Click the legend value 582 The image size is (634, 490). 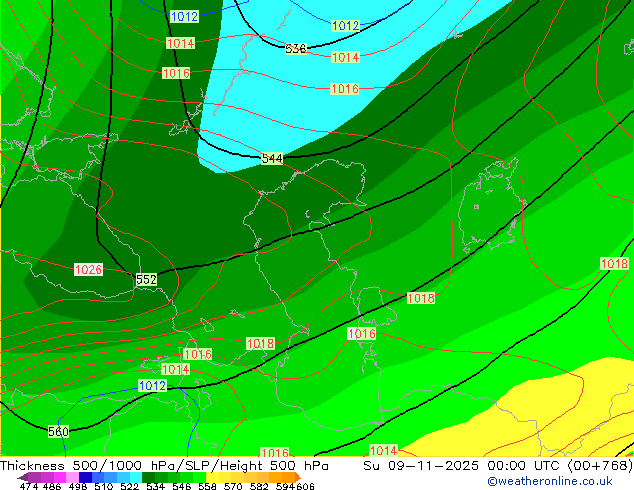point(259,486)
